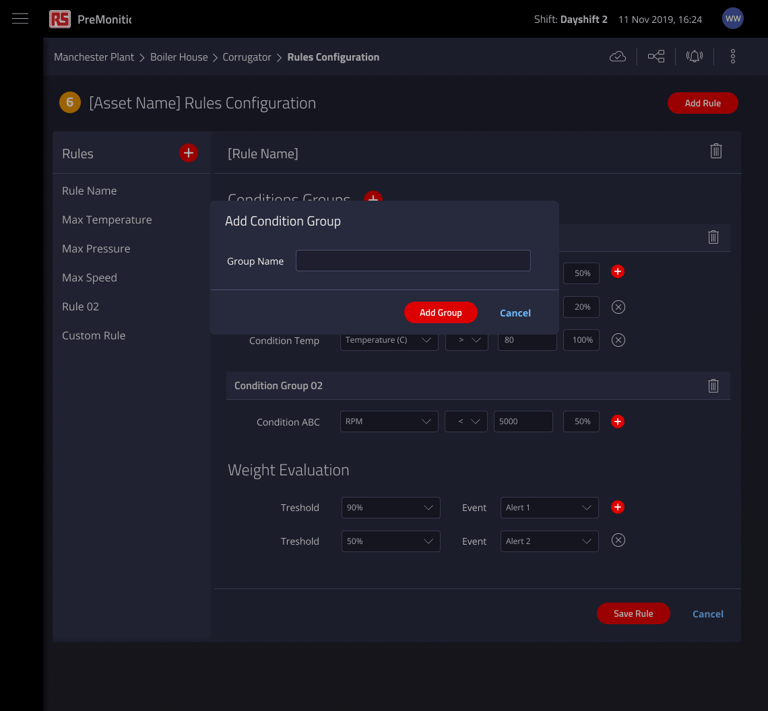The width and height of the screenshot is (768, 711).
Task: Go to Manchester Plant breadcrumb
Action: tap(94, 57)
